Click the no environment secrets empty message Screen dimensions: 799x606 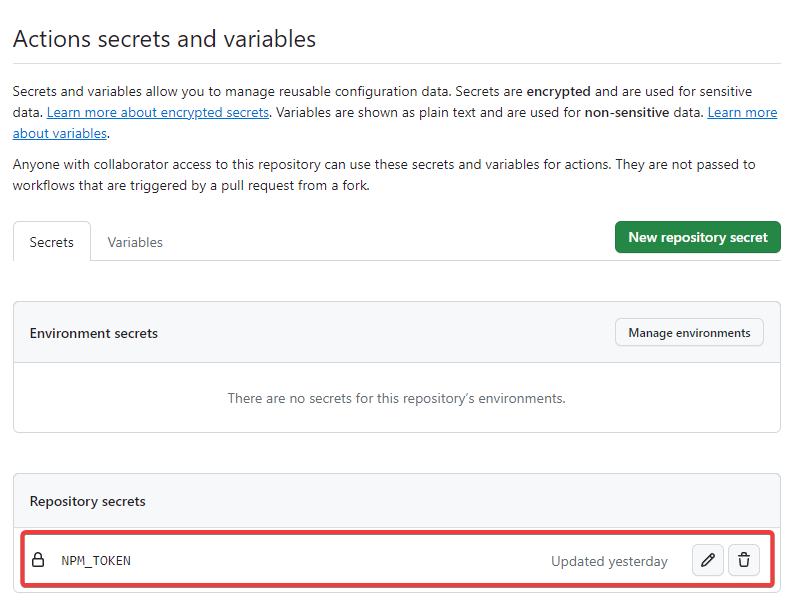pyautogui.click(x=396, y=398)
